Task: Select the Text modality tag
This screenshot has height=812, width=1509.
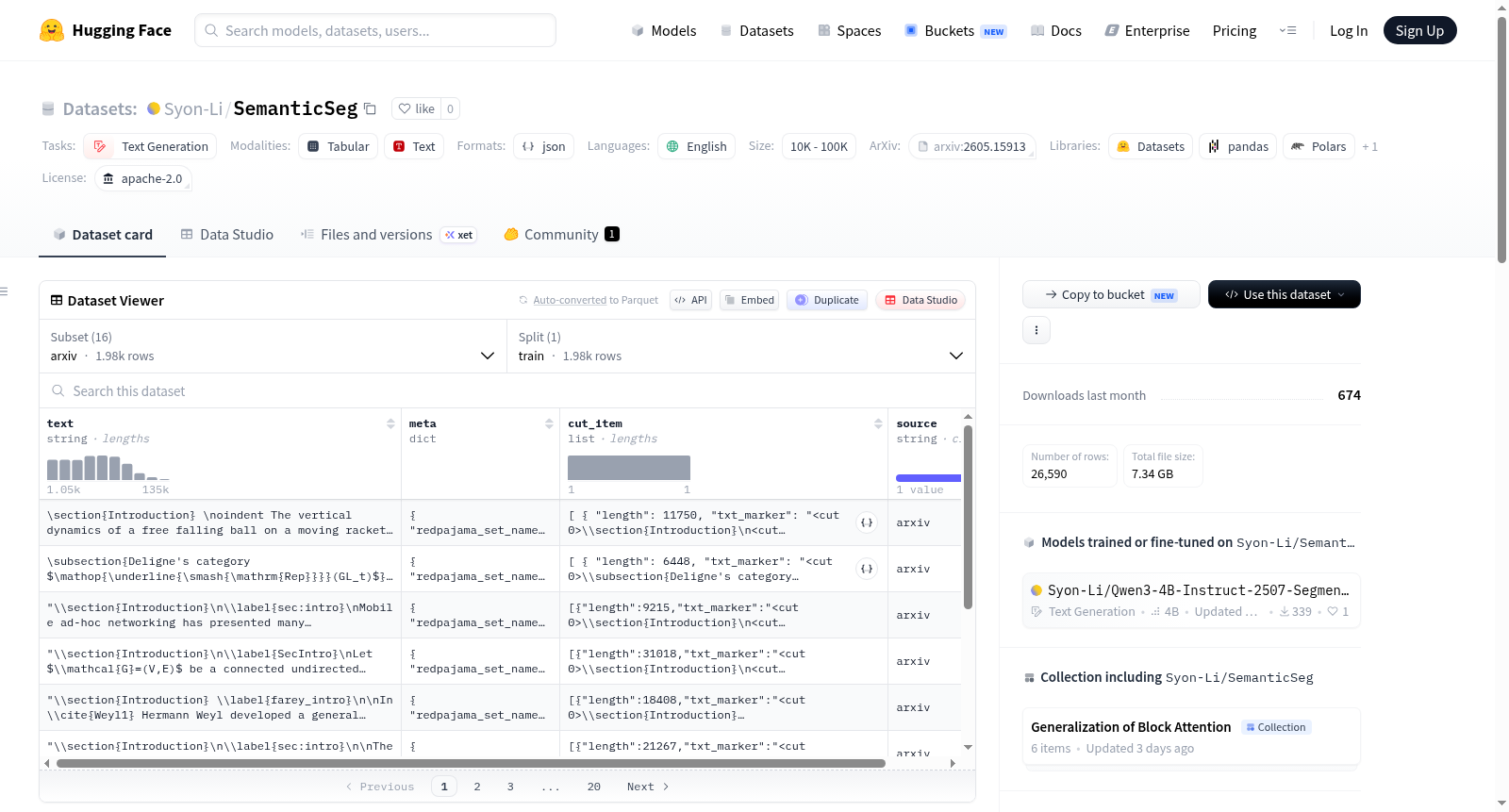Action: (414, 146)
